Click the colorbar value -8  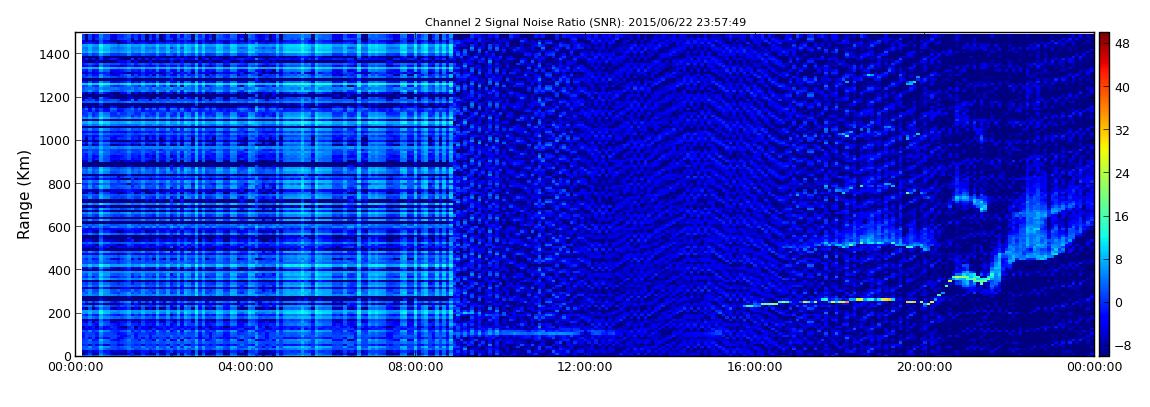1123,346
